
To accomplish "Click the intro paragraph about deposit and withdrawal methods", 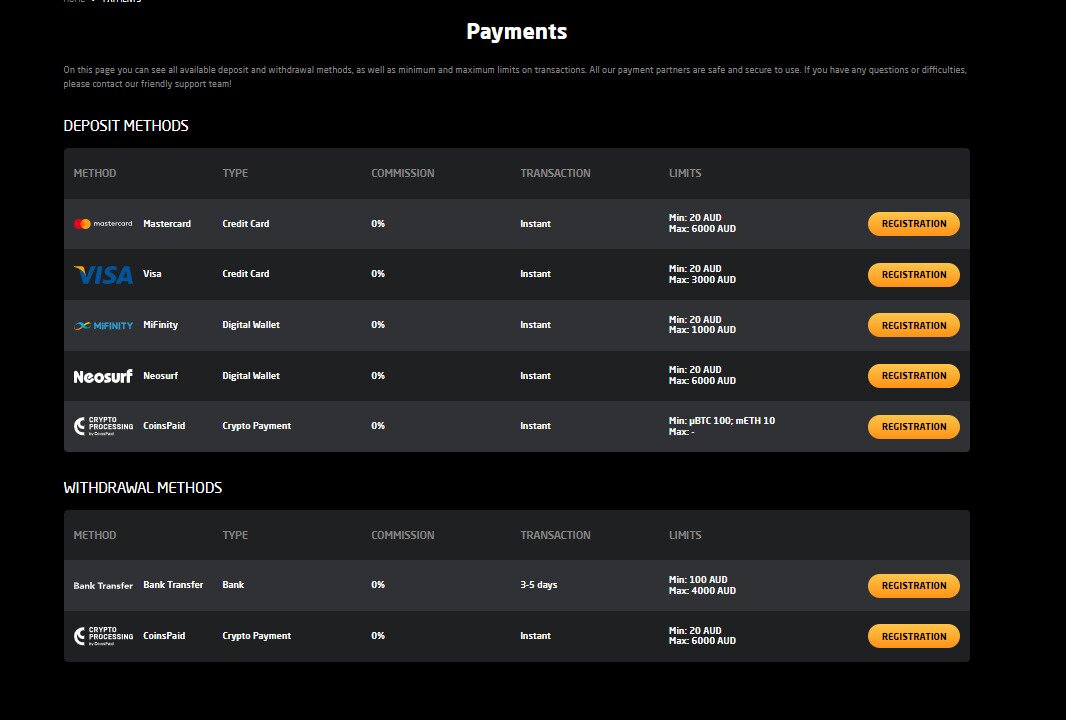I will [x=515, y=77].
